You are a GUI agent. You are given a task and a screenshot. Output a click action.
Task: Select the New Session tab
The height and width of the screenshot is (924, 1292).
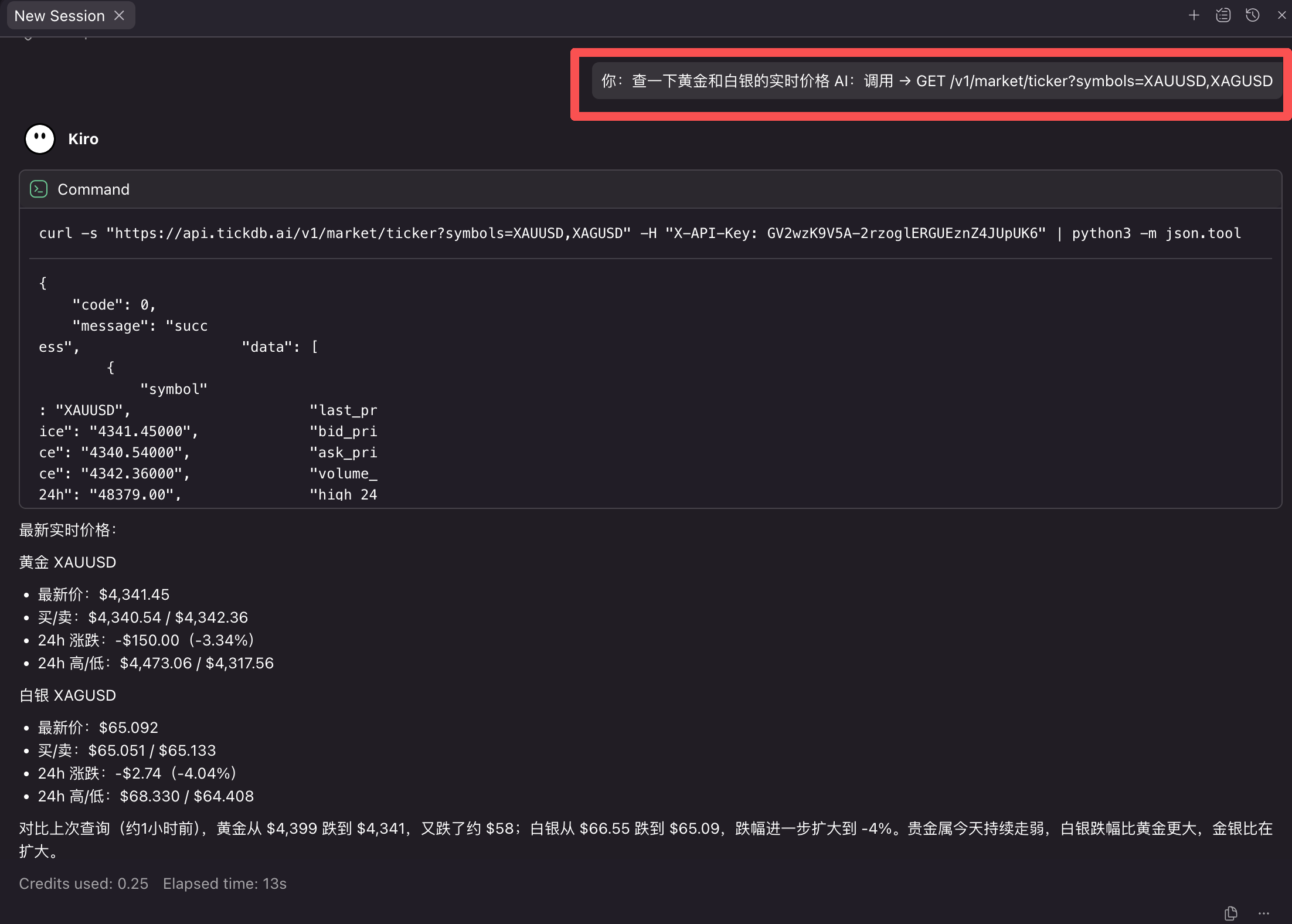[59, 15]
